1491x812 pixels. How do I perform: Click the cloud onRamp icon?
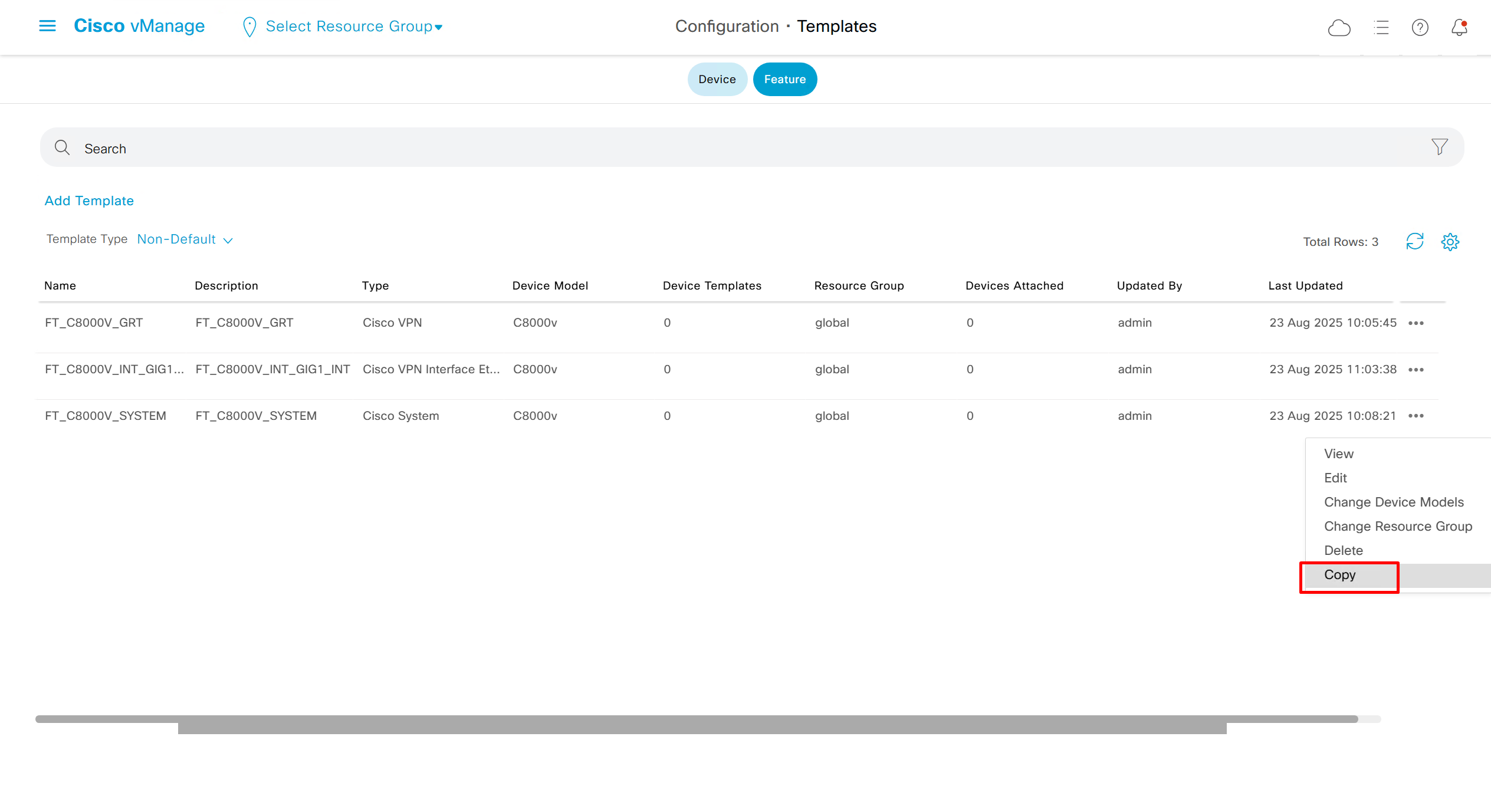point(1339,28)
